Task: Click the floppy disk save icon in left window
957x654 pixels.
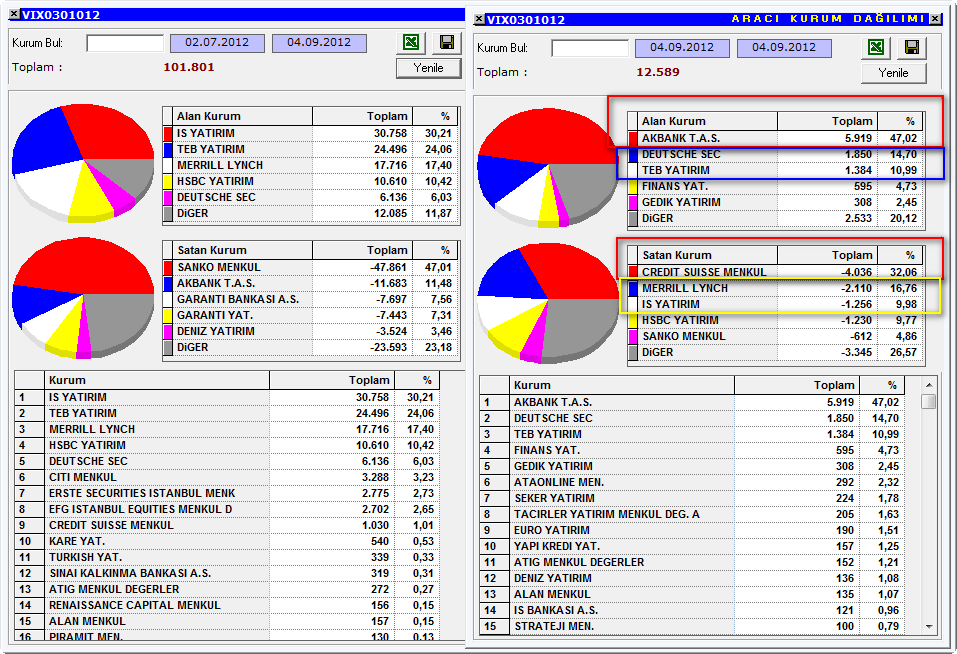Action: 447,42
